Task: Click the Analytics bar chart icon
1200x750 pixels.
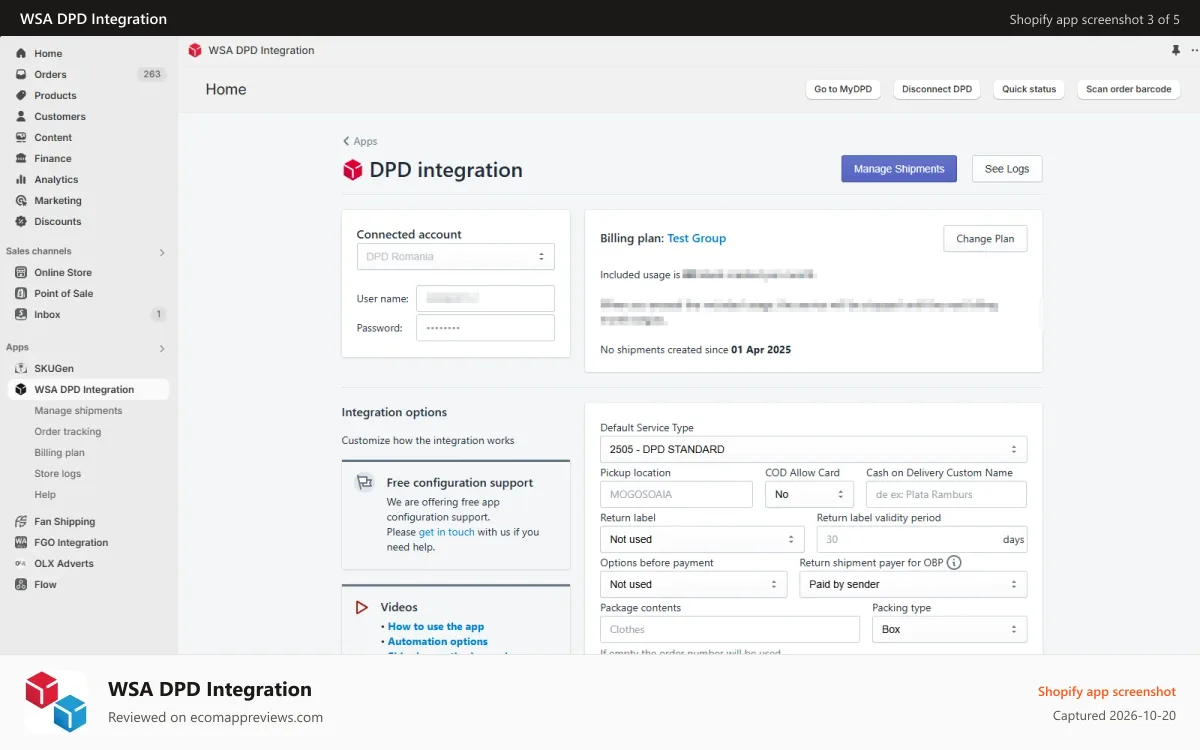Action: pos(21,179)
